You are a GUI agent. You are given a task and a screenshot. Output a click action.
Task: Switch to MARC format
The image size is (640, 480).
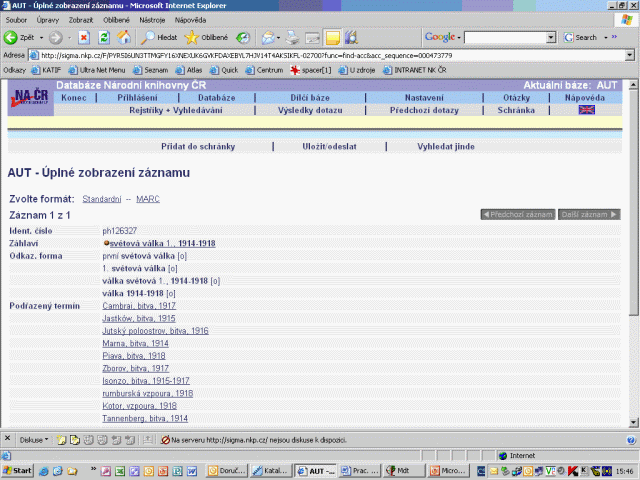pos(148,199)
